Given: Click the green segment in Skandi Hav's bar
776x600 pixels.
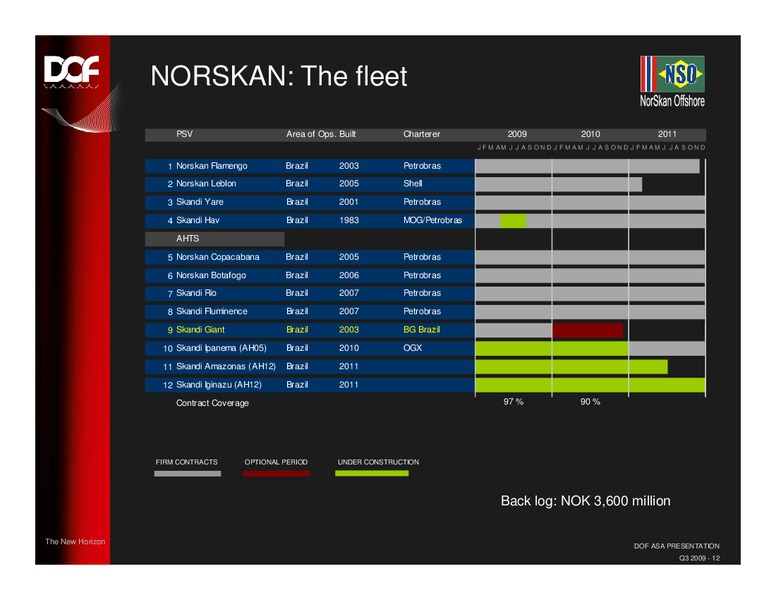Looking at the screenshot, I should click(513, 221).
